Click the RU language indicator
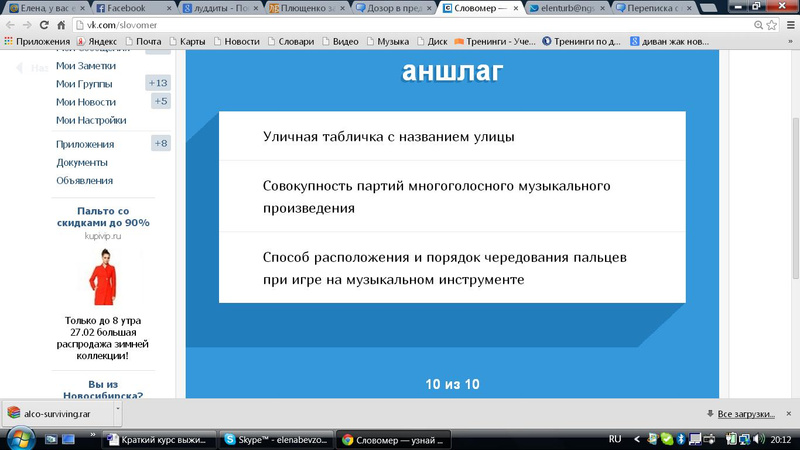Image resolution: width=800 pixels, height=450 pixels. pyautogui.click(x=615, y=439)
